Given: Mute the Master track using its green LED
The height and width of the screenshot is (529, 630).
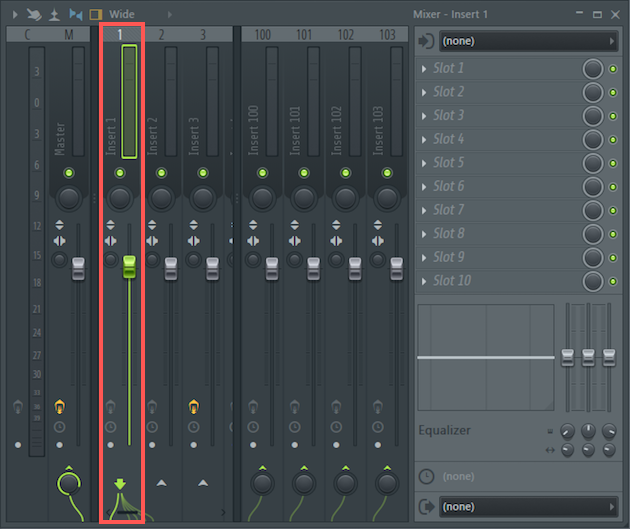Looking at the screenshot, I should point(69,173).
